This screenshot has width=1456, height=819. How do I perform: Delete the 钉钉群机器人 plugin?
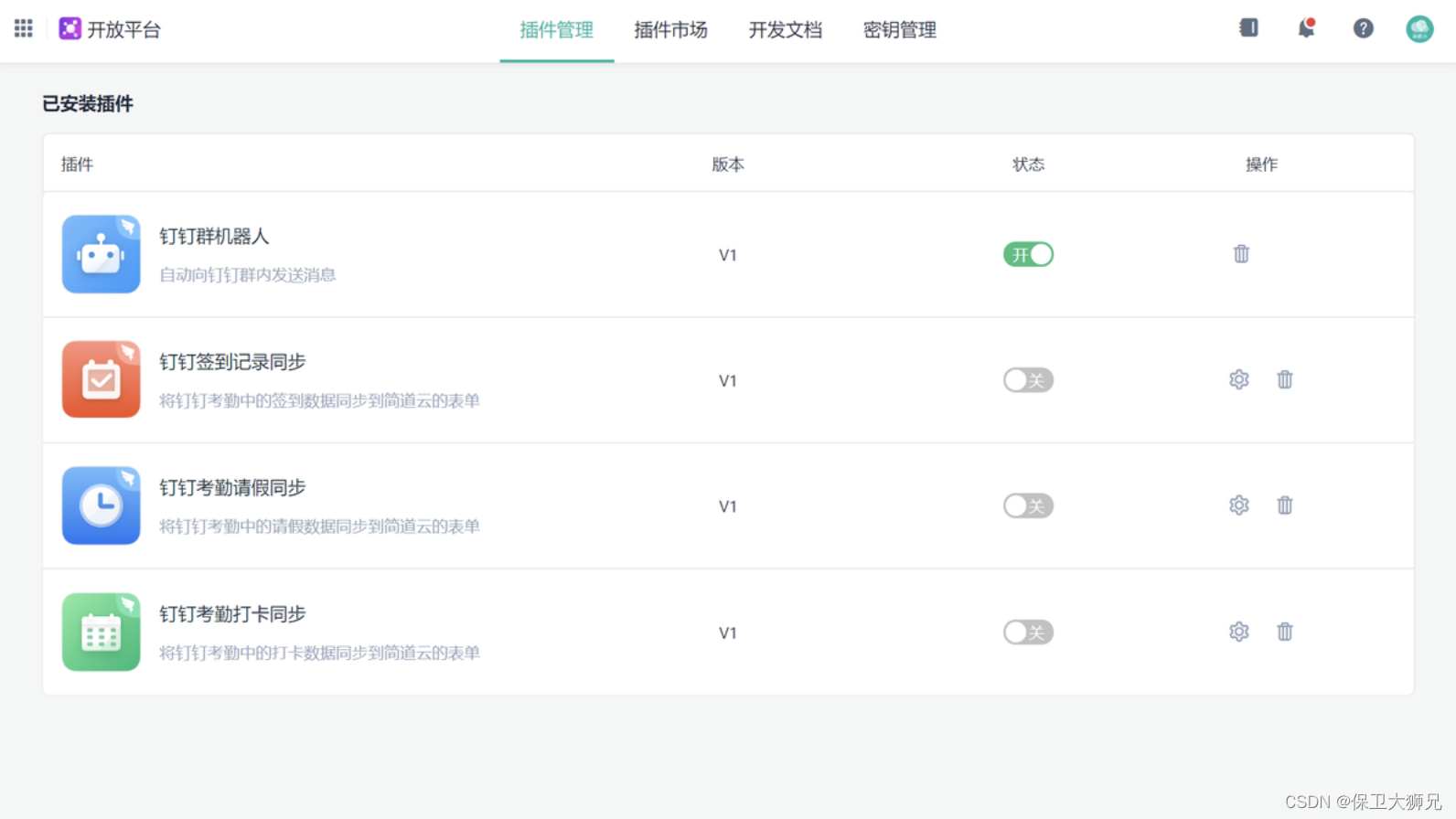point(1241,254)
